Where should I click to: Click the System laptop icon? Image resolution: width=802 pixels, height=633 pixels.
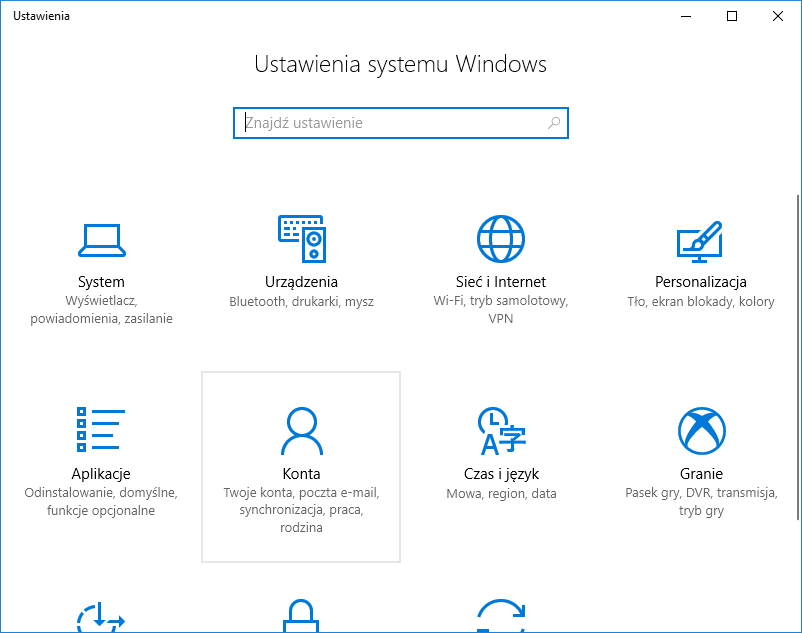(101, 239)
